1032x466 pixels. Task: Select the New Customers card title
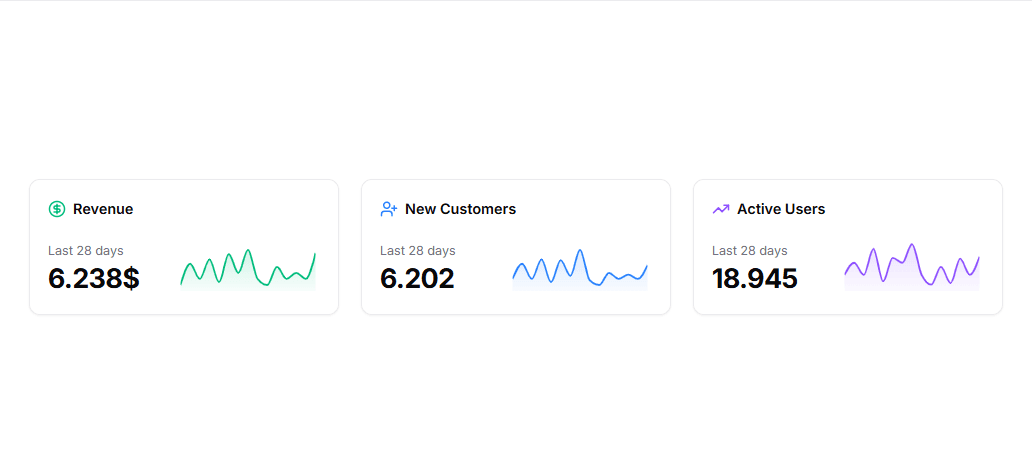460,209
